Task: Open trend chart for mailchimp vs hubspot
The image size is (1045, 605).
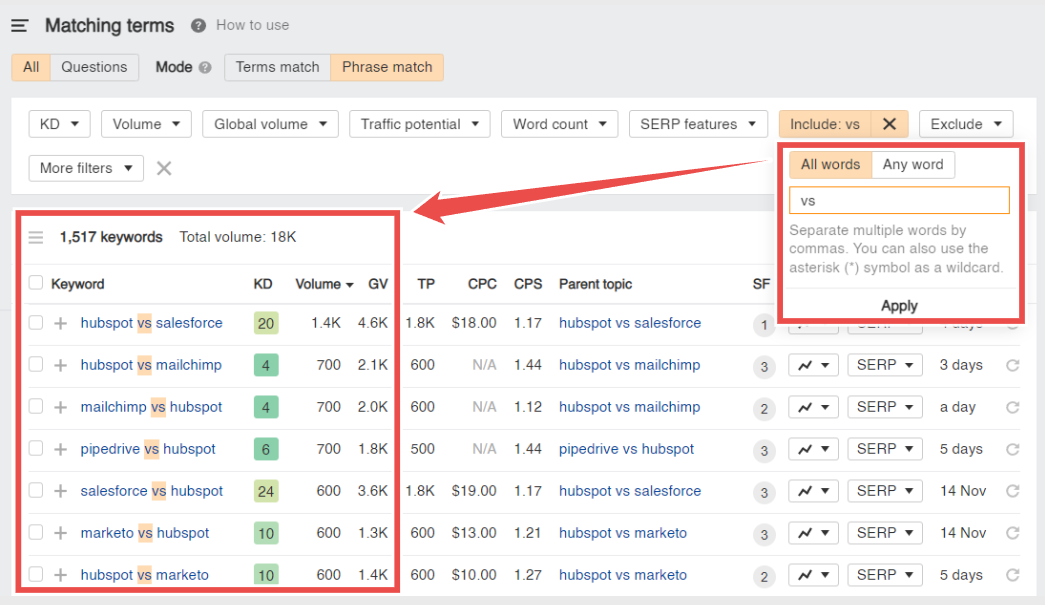Action: pos(813,407)
